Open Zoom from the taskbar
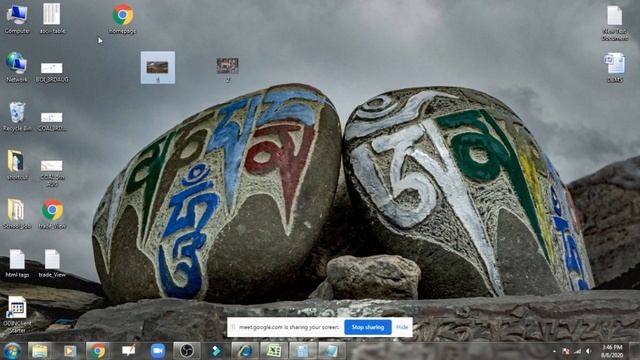The width and height of the screenshot is (640, 360). click(x=158, y=351)
